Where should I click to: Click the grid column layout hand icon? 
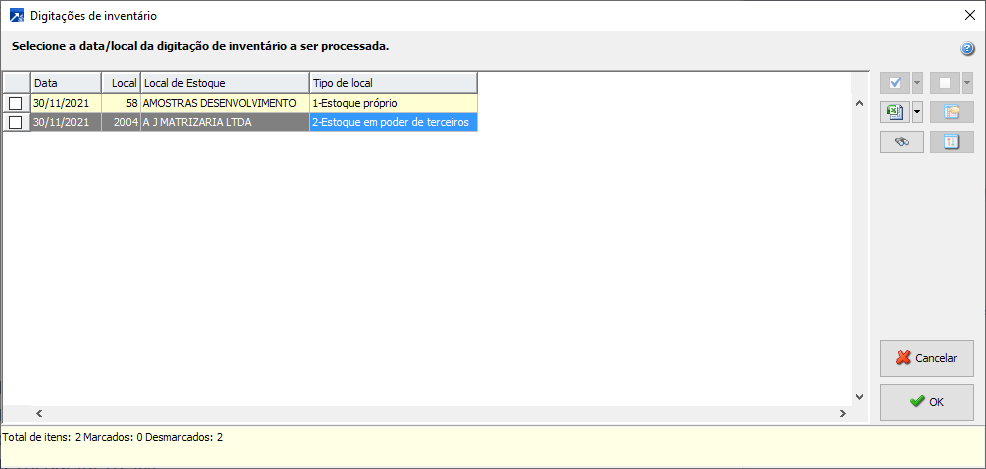point(952,113)
